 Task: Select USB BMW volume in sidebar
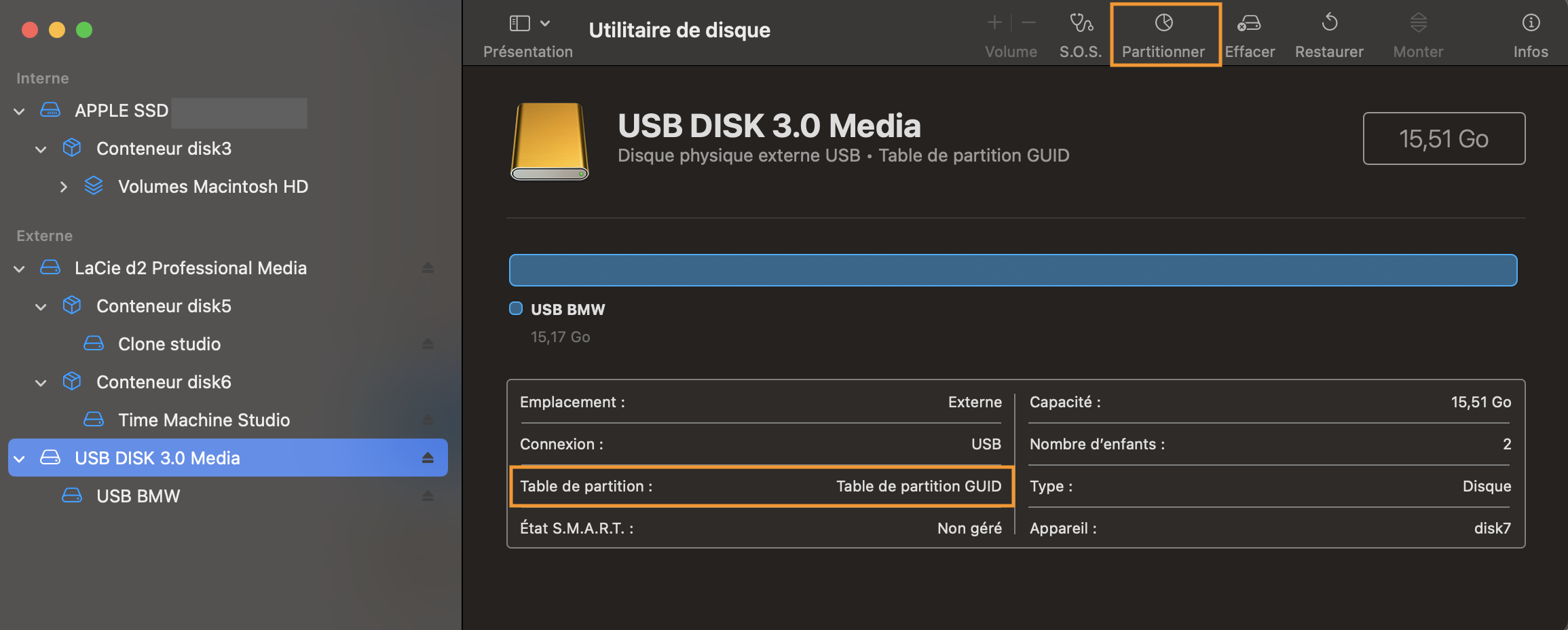[x=138, y=496]
